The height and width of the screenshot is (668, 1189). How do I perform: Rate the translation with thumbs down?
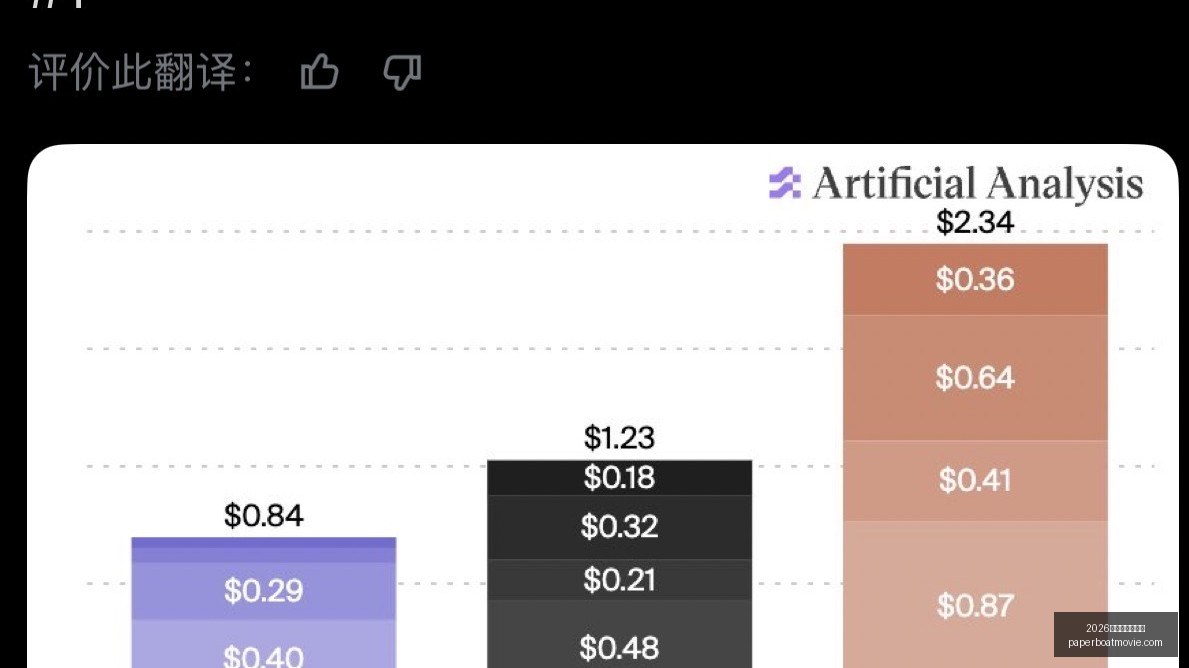(x=402, y=73)
